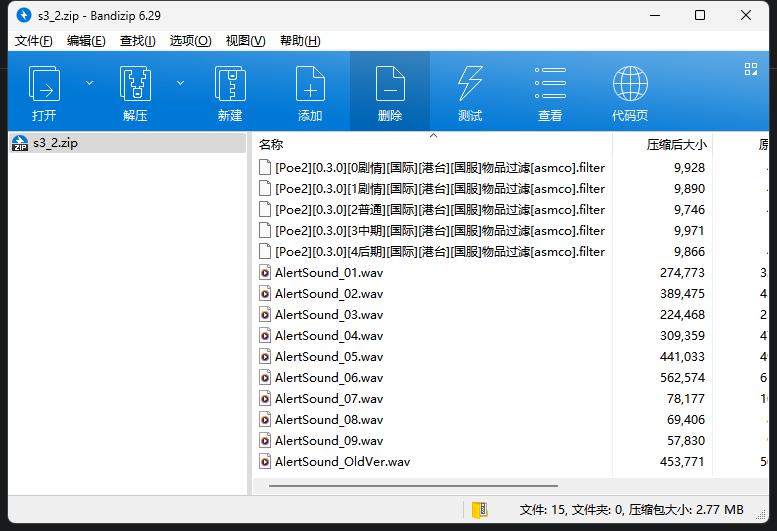The height and width of the screenshot is (531, 777).
Task: Sort by the 压缩后大小 column header
Action: point(676,145)
